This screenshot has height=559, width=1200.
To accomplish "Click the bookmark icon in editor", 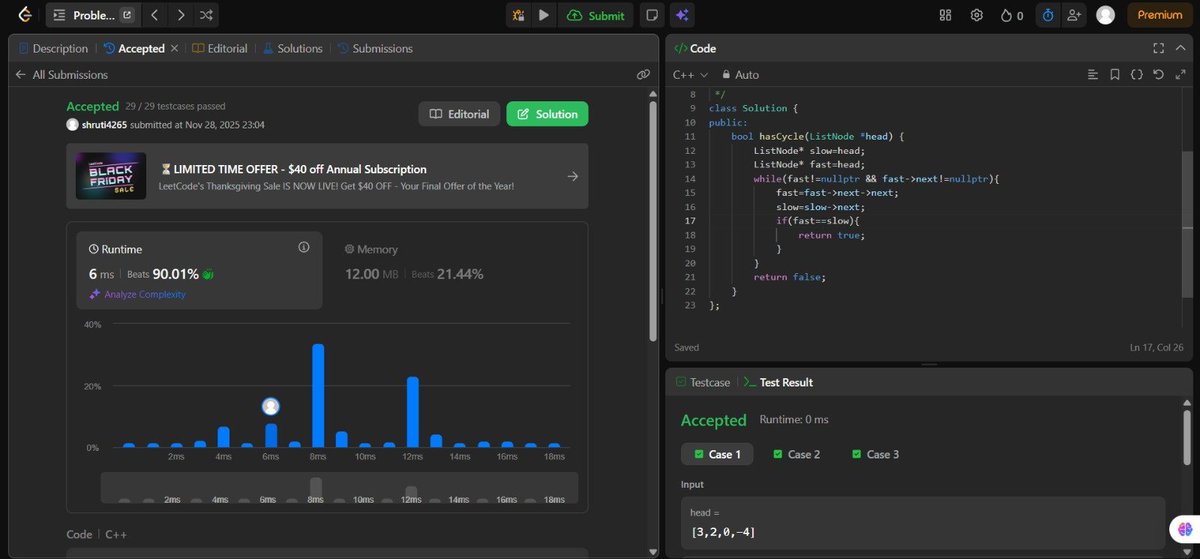I will 1115,74.
